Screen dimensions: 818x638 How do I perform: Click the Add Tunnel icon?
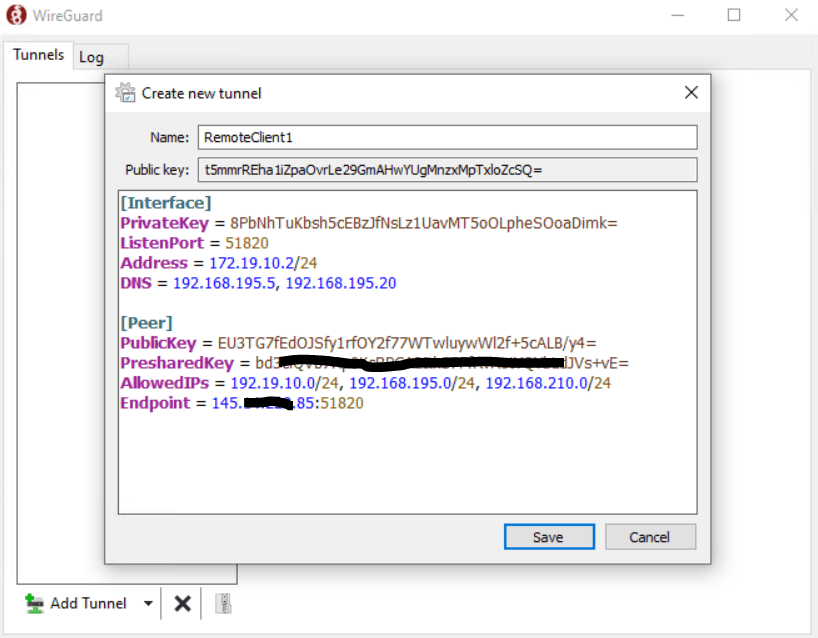coord(34,604)
